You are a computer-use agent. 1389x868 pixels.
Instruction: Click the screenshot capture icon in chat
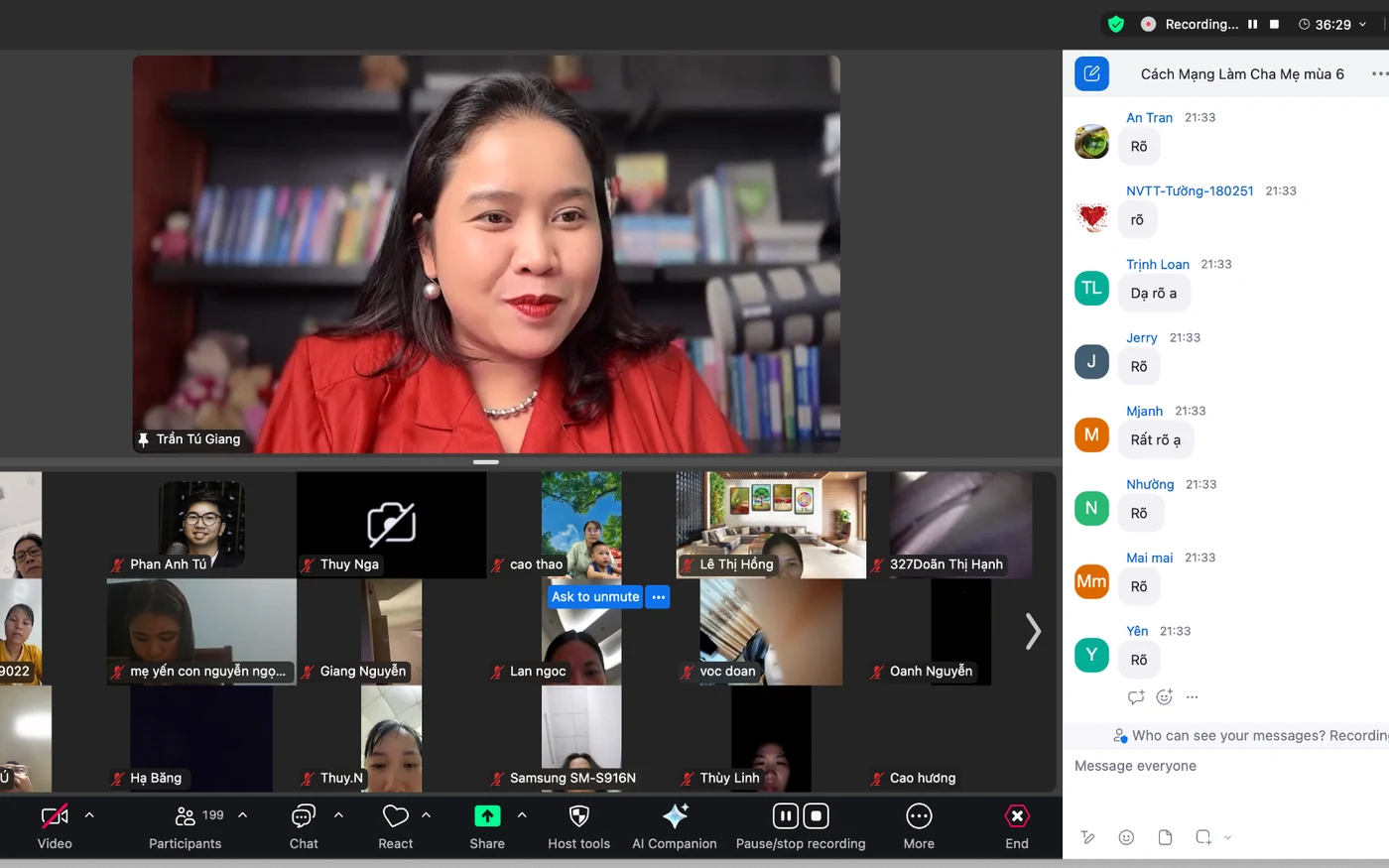click(1203, 837)
